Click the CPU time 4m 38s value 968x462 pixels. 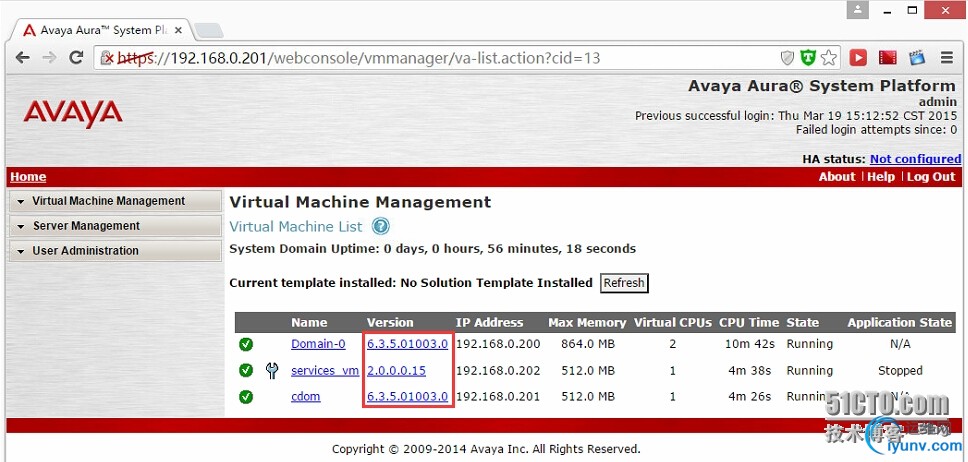(751, 371)
